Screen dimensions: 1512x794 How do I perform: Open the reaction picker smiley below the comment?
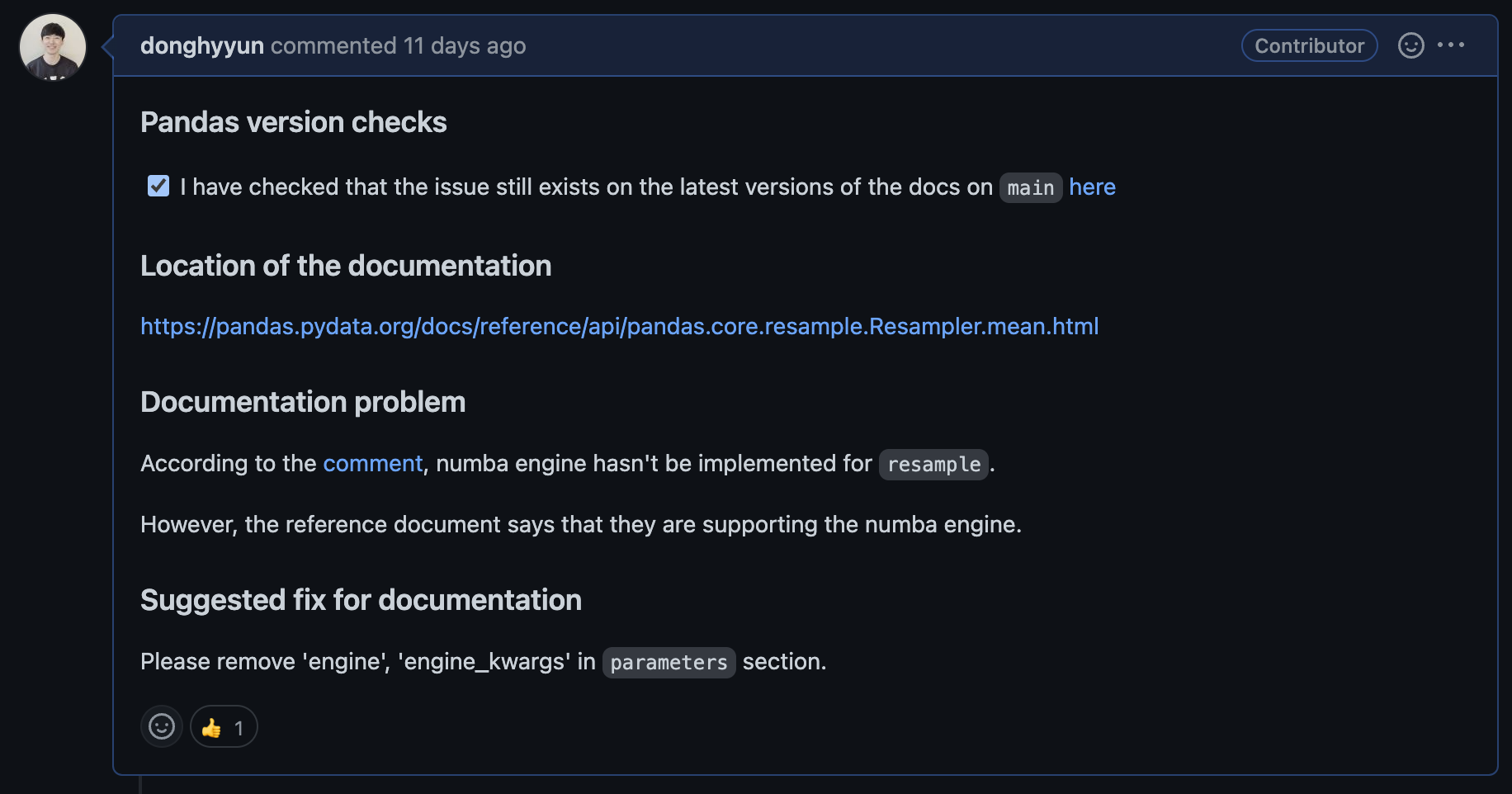click(x=162, y=726)
